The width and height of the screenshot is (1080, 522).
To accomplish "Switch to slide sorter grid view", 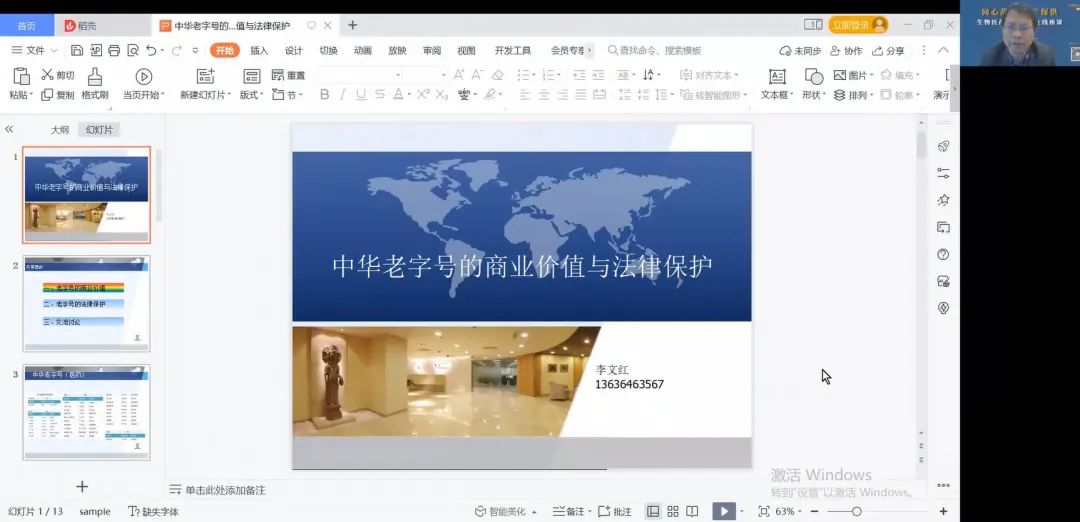I will click(673, 511).
